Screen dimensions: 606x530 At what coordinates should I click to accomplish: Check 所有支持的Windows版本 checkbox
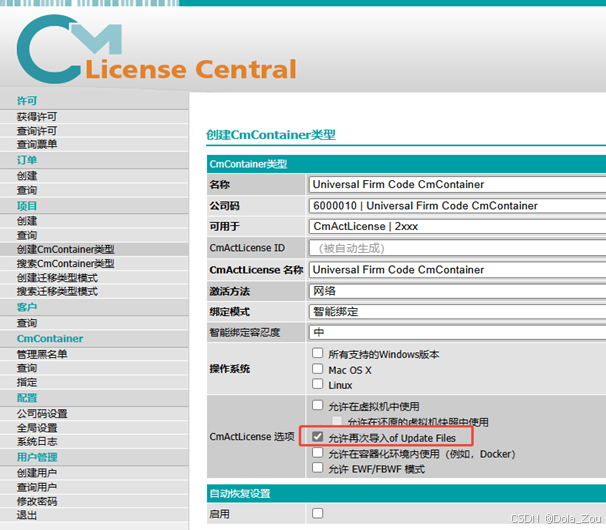click(x=317, y=353)
